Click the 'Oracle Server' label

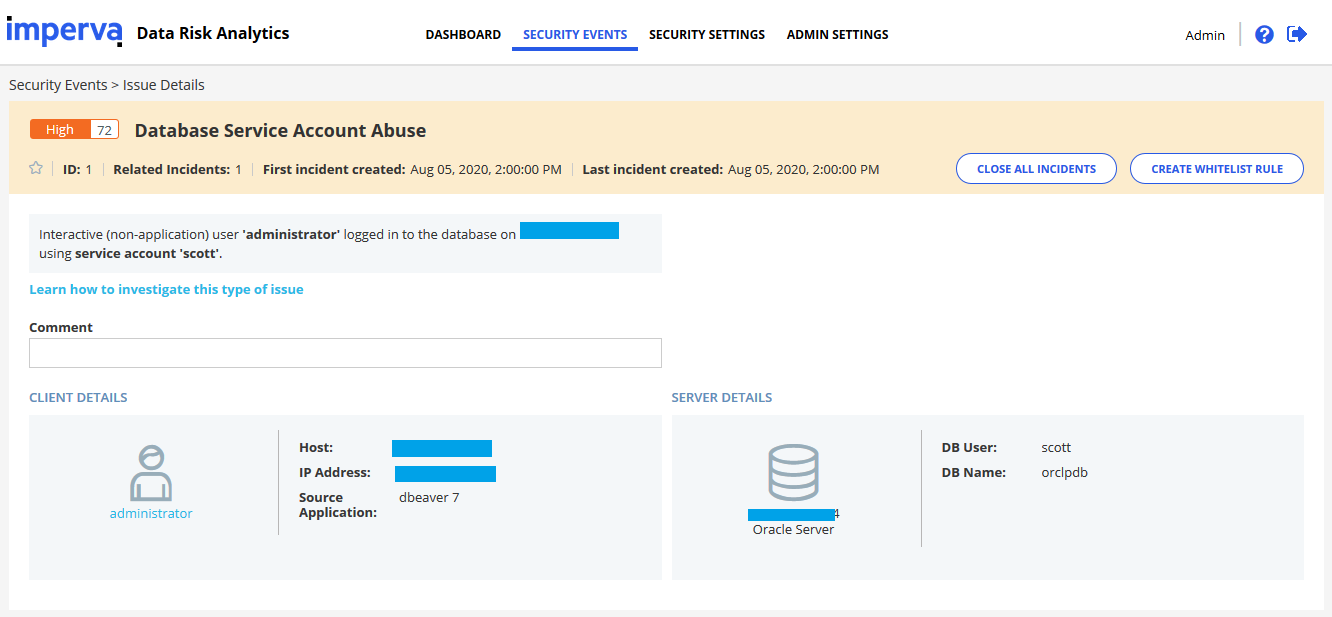793,529
